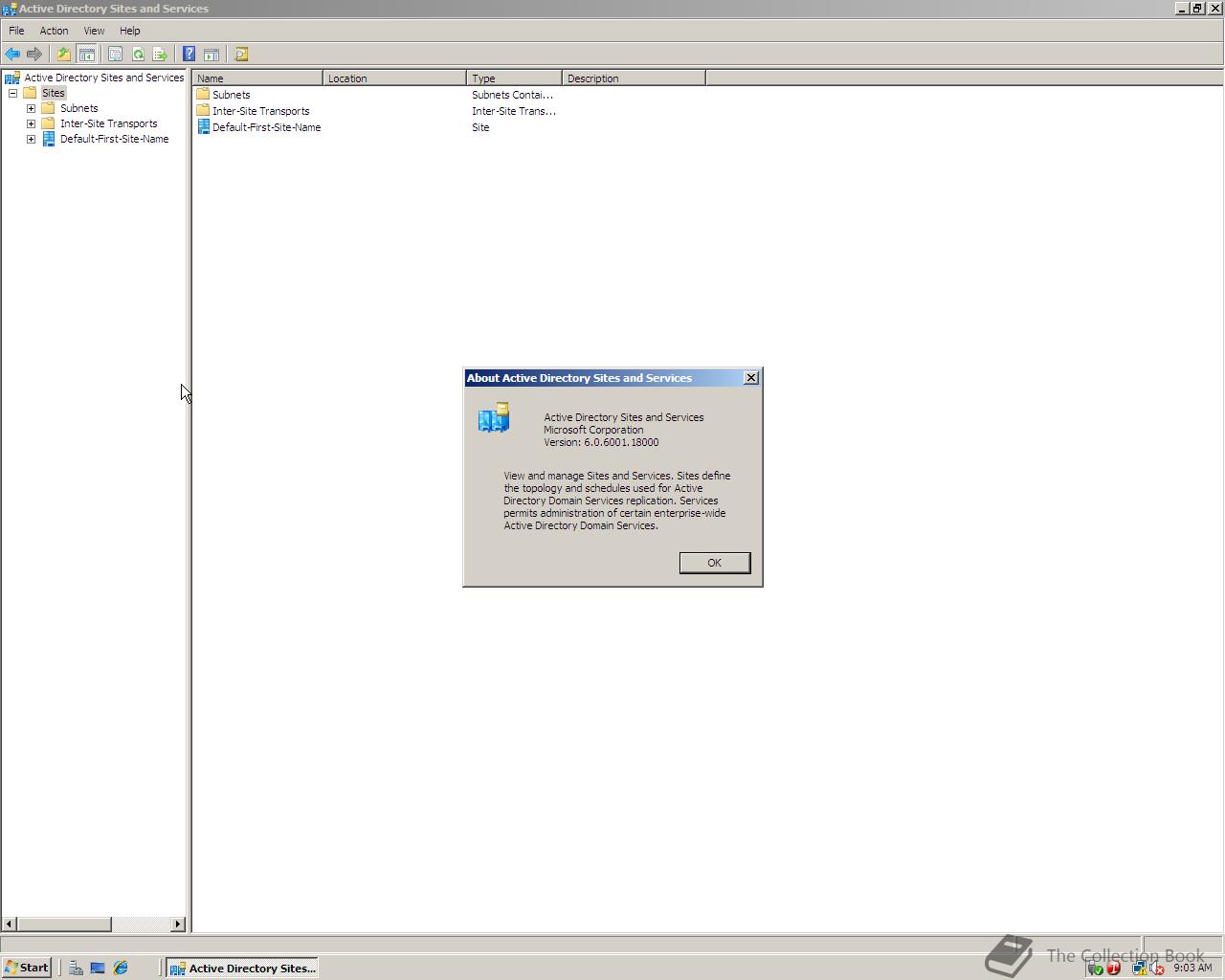Viewport: 1225px width, 980px height.
Task: Click the Sites folder icon in tree
Action: (30, 93)
